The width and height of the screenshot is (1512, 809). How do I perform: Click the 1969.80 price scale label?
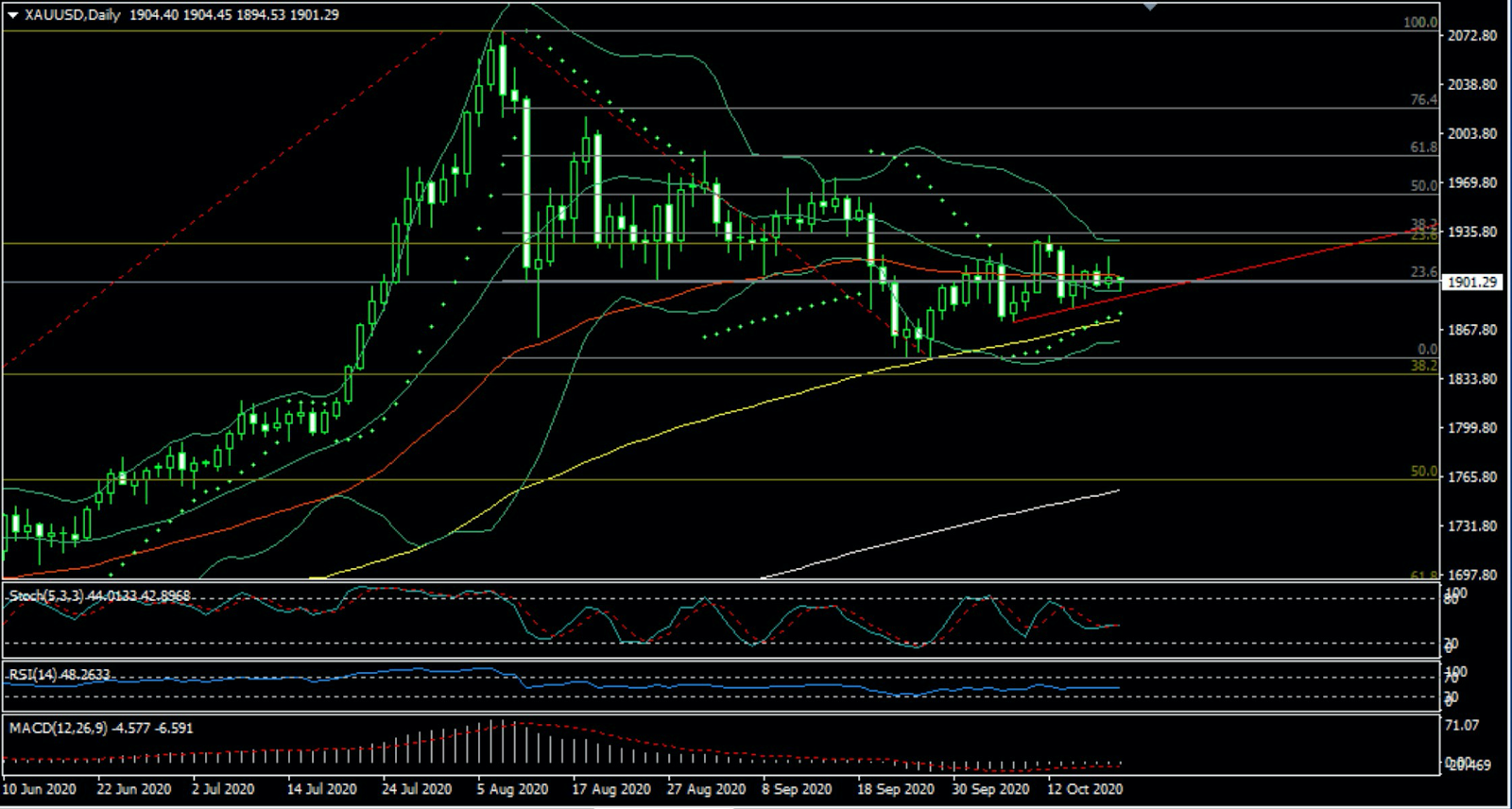click(1472, 183)
